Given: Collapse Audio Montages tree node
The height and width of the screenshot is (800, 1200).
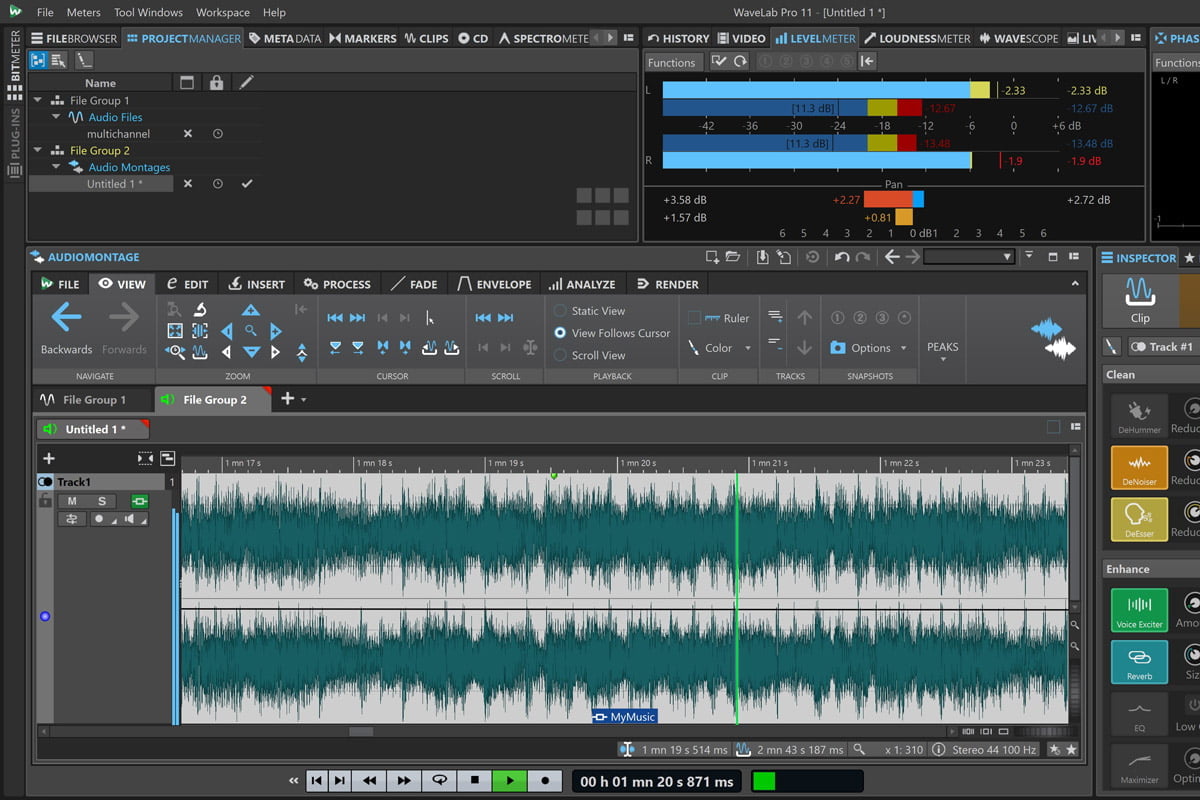Looking at the screenshot, I should coord(56,167).
